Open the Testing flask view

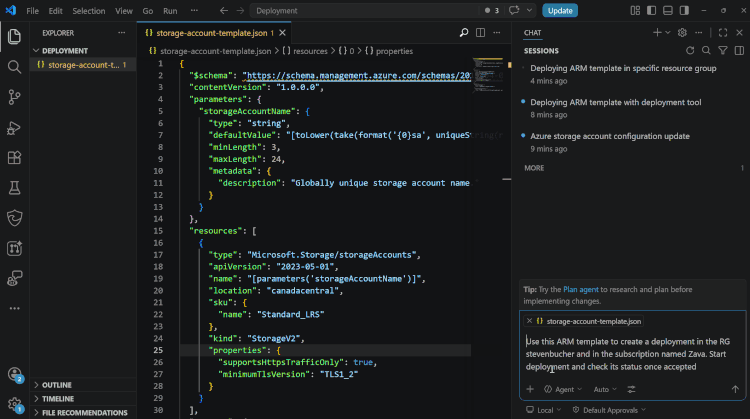point(14,188)
